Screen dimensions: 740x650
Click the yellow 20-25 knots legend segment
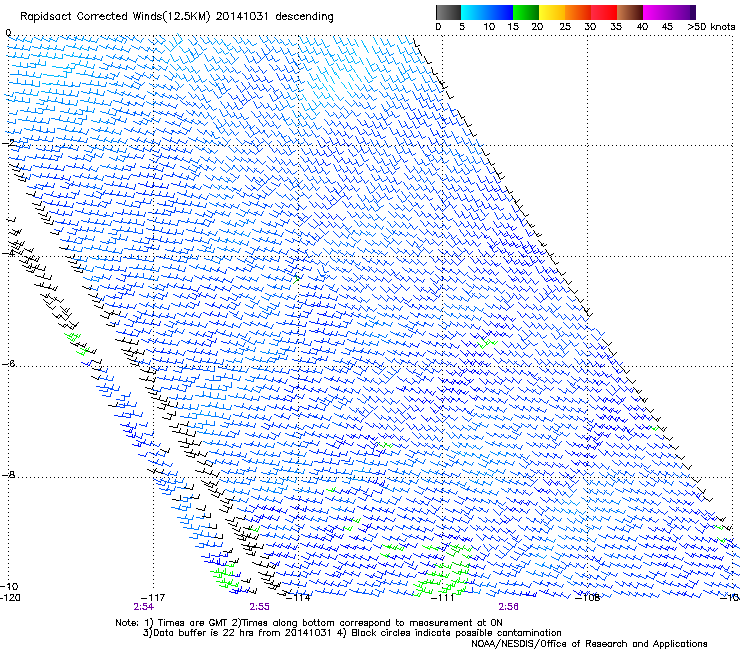click(x=552, y=12)
